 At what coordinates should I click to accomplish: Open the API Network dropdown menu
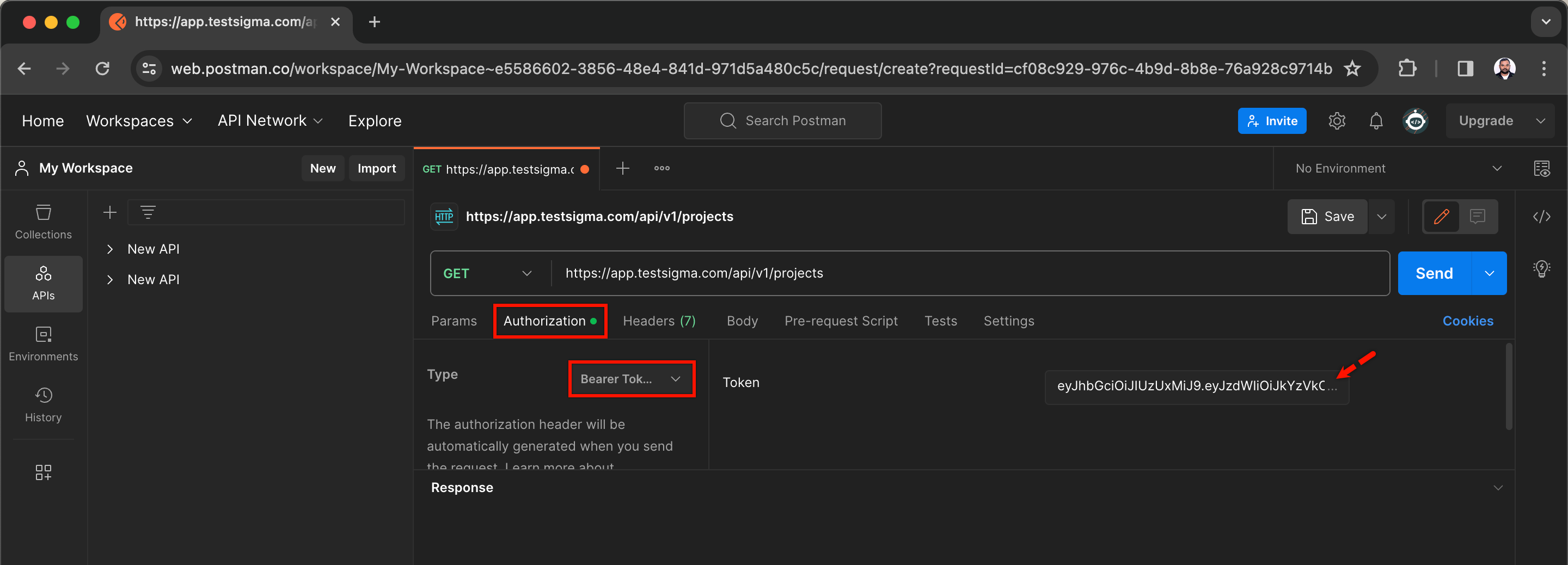[x=270, y=121]
